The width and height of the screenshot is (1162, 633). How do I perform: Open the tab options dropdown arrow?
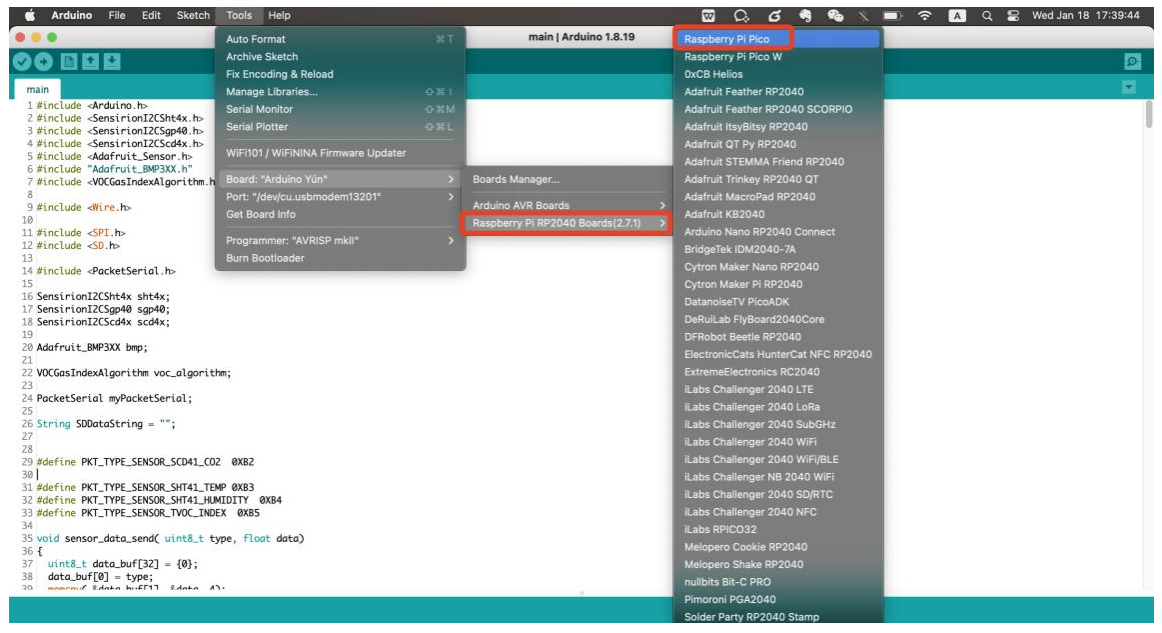point(1131,88)
